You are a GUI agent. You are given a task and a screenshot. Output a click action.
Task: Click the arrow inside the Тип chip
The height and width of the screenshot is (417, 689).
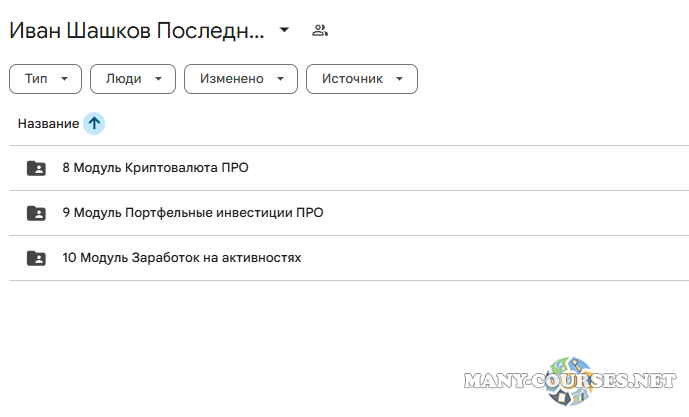pyautogui.click(x=64, y=79)
